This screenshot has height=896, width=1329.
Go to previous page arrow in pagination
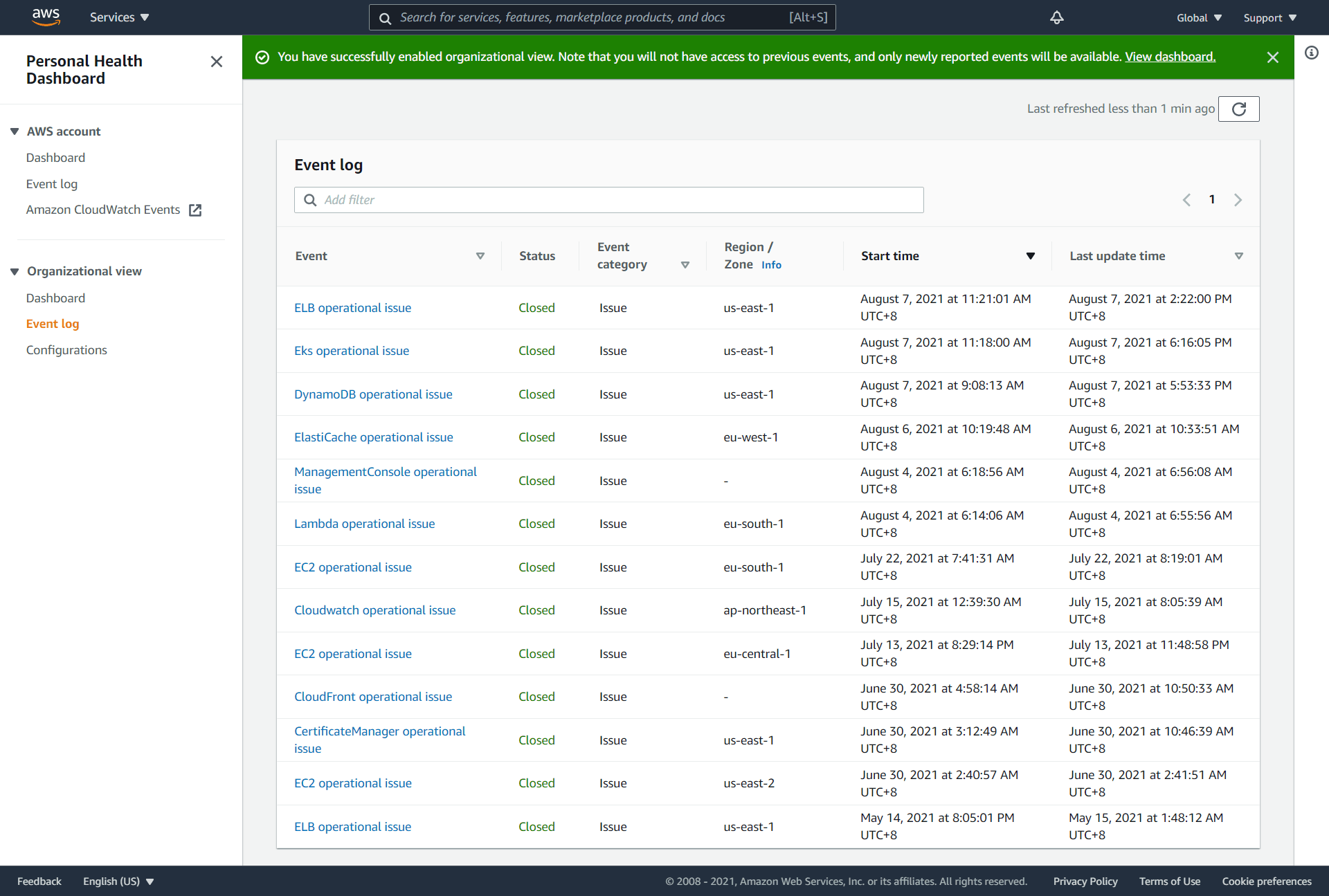click(x=1186, y=200)
